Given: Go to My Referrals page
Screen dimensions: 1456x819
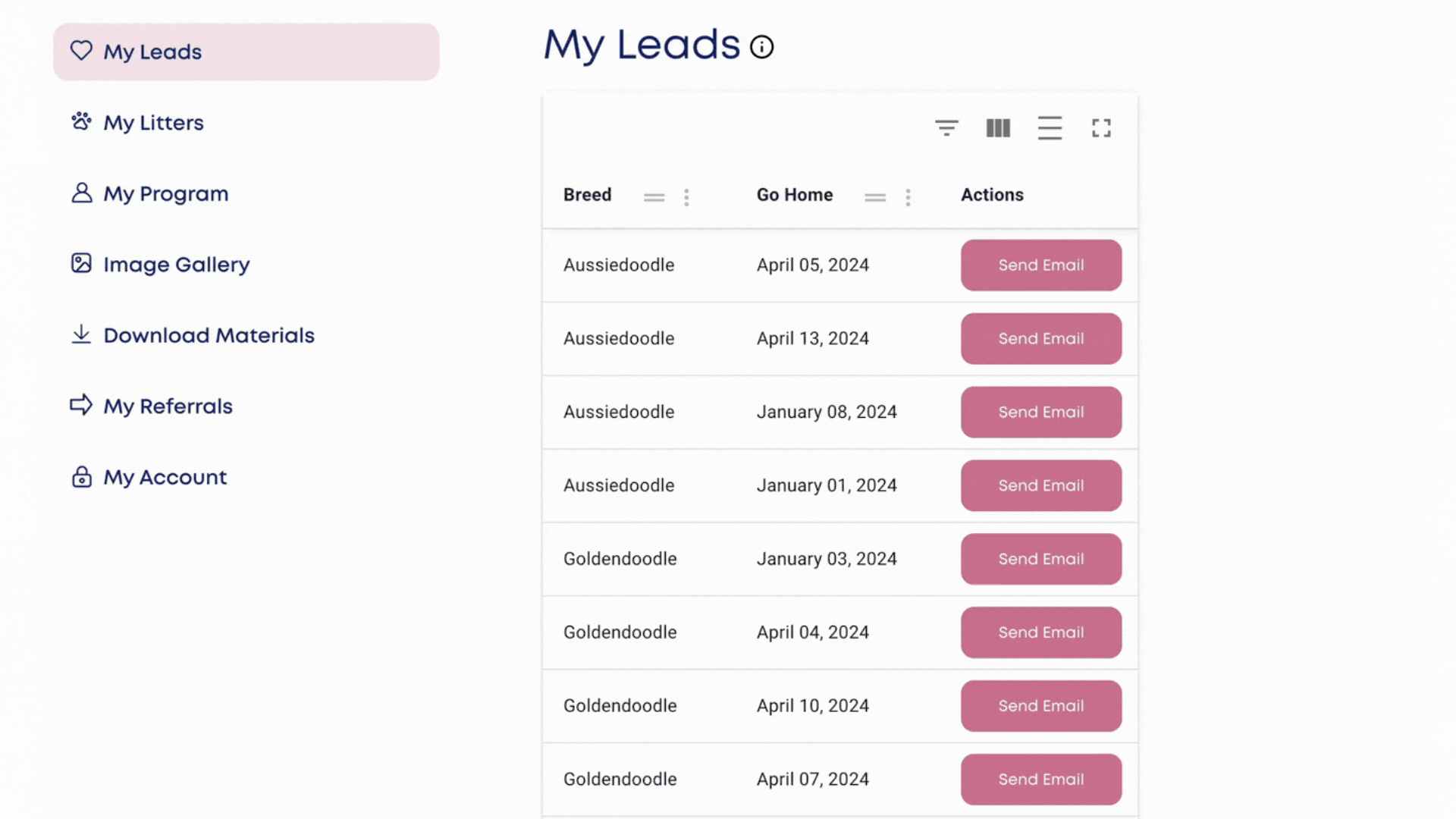Looking at the screenshot, I should coord(168,406).
